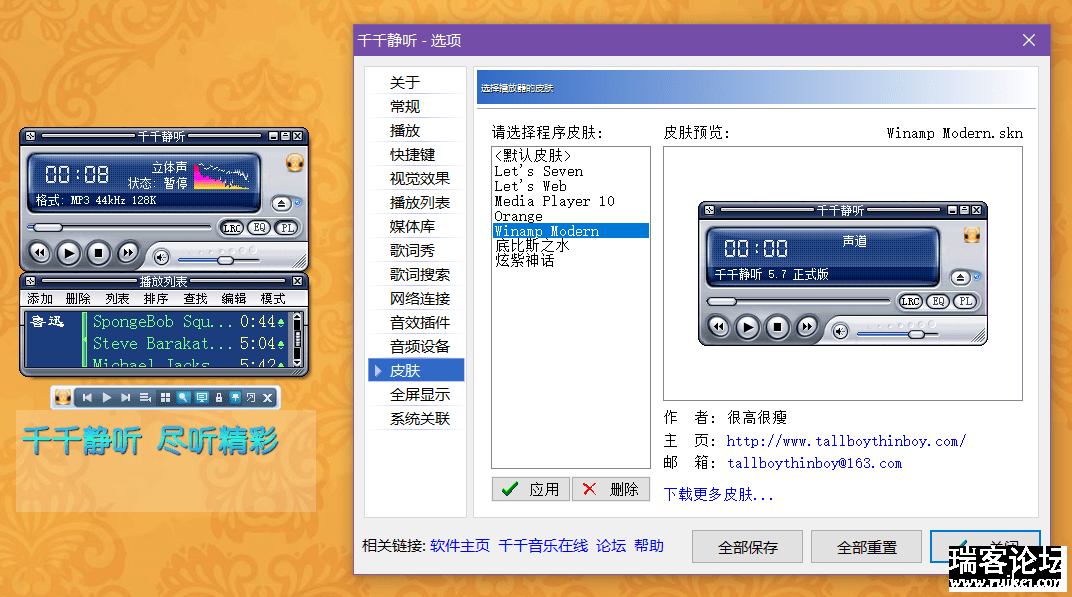Click the next-track icon on the mini toolbar
The width and height of the screenshot is (1072, 597).
click(x=125, y=398)
